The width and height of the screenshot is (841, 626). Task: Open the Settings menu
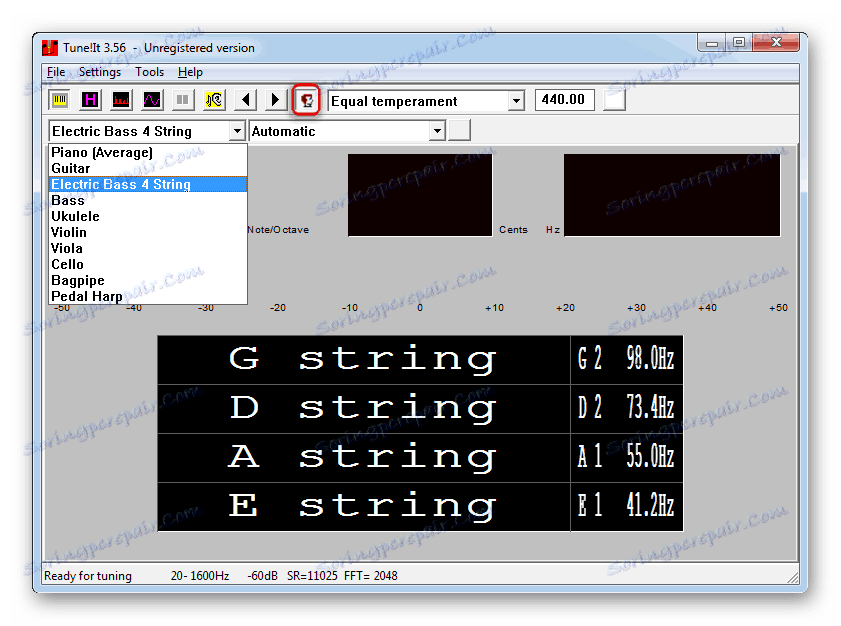click(x=100, y=72)
